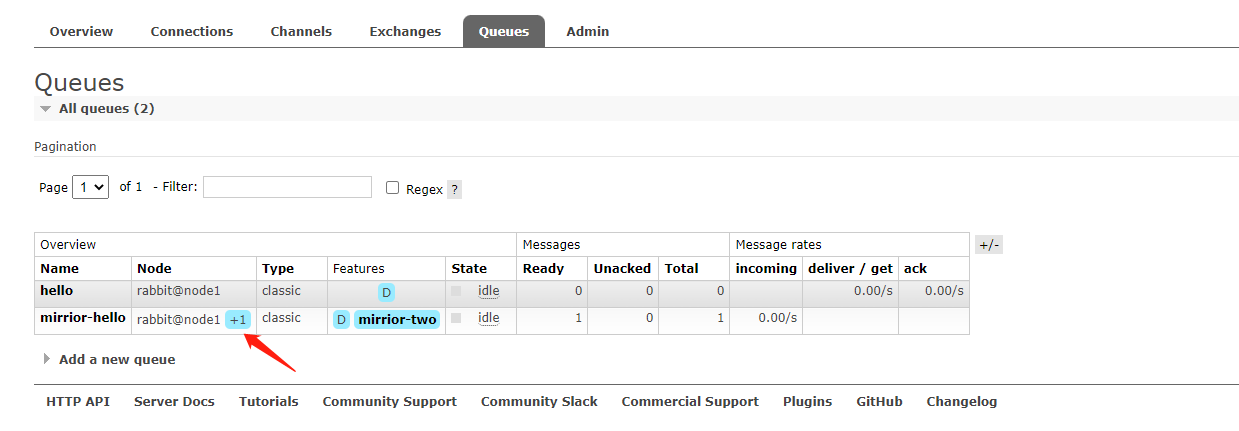Click the idle state indicator for mirrior-hello queue

click(488, 318)
